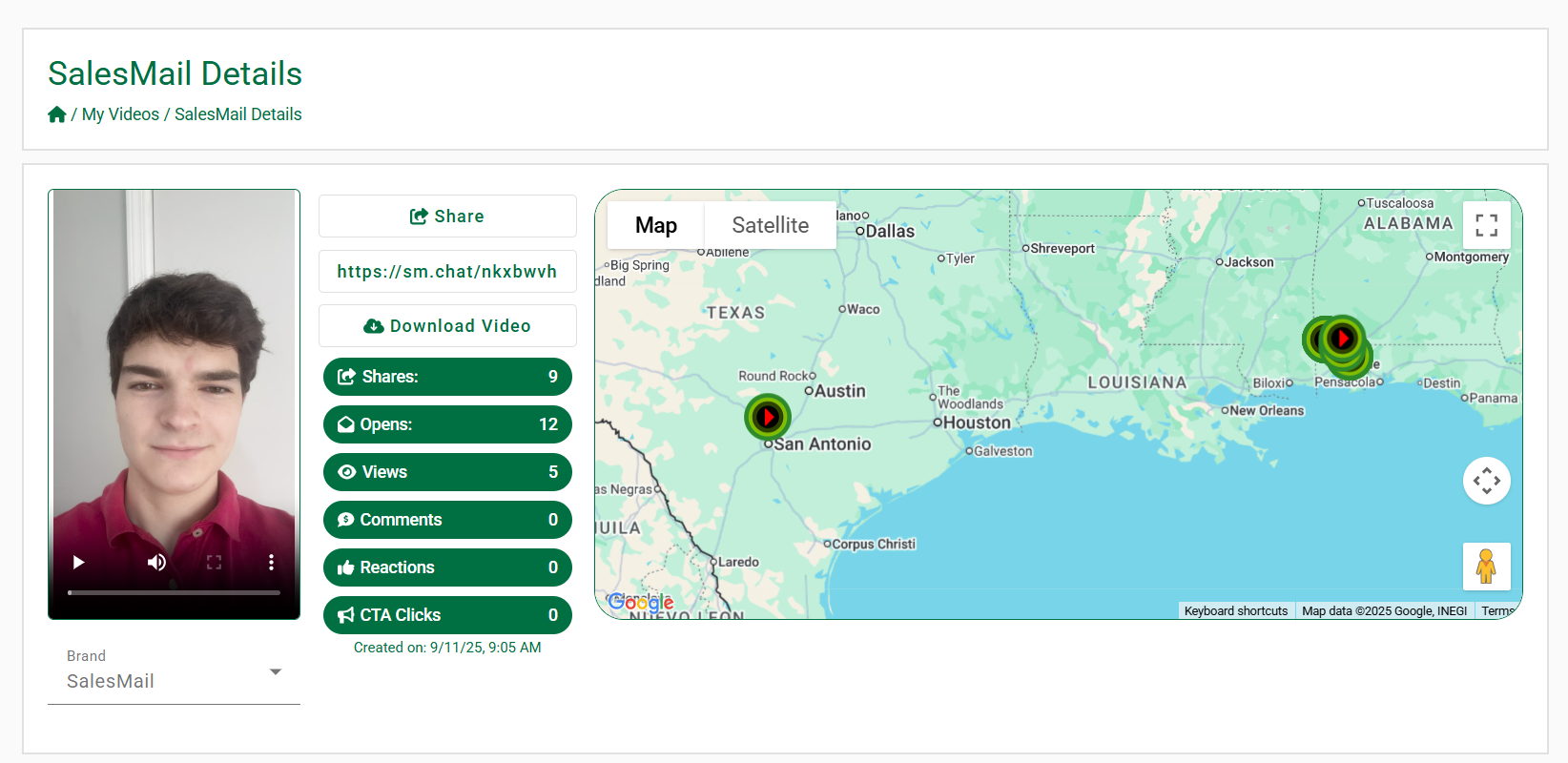This screenshot has width=1568, height=763.
Task: Open the Opens stat pill
Action: coord(447,424)
